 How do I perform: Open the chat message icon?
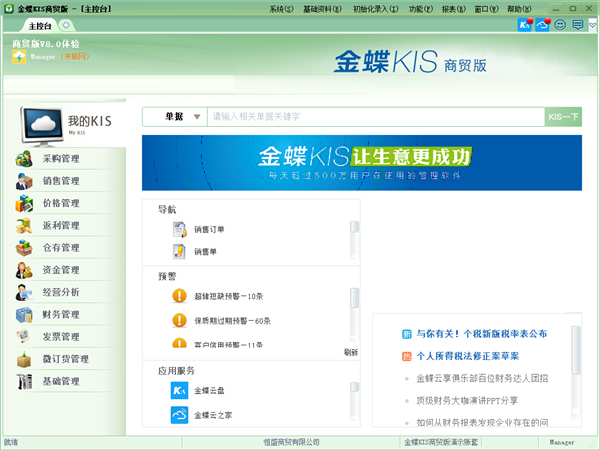[578, 25]
